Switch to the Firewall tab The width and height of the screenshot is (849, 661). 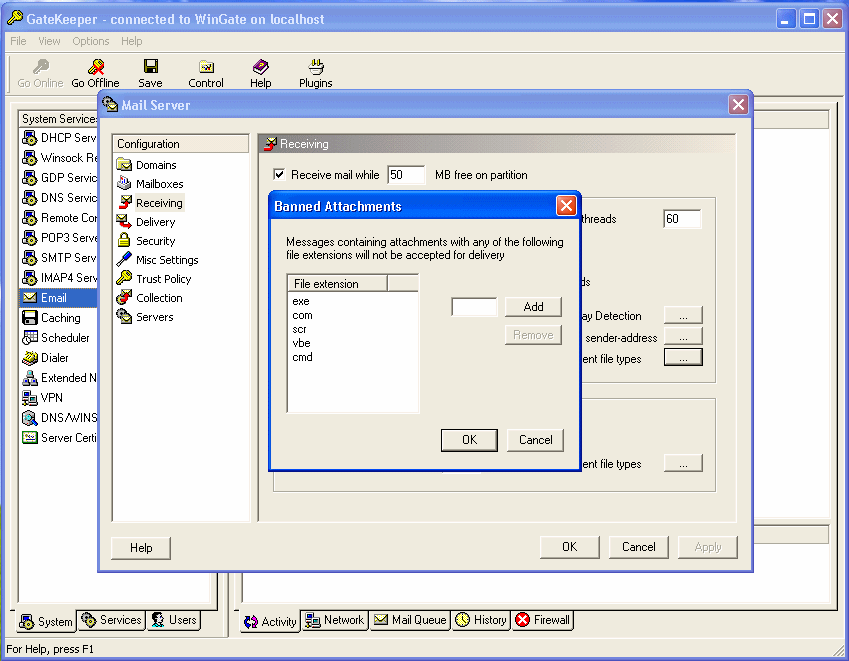pos(543,620)
